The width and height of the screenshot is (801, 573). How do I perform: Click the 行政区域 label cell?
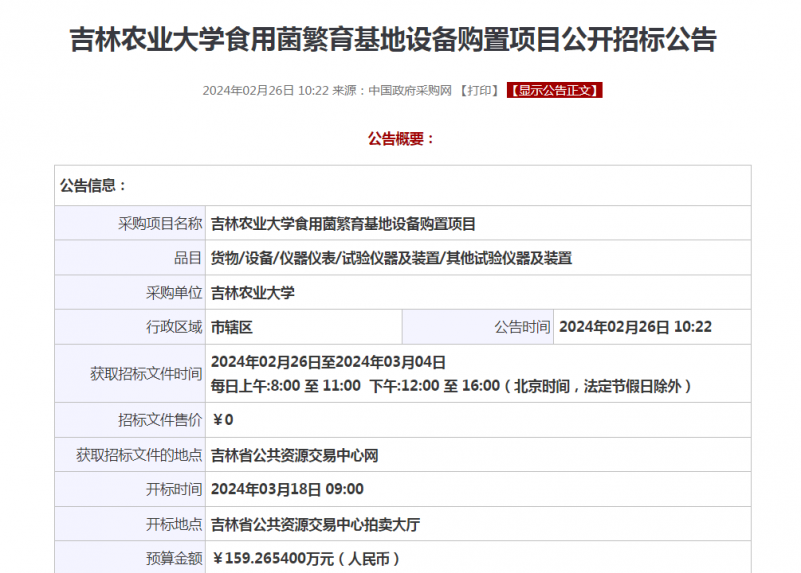[130, 327]
